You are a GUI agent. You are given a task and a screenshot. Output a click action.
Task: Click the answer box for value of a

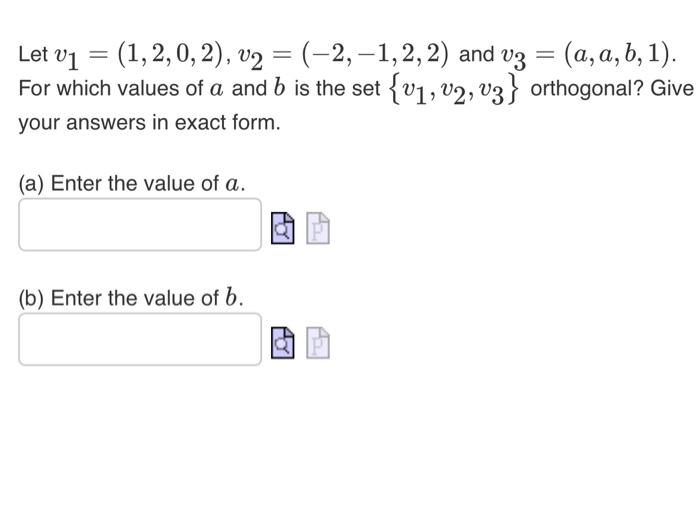tap(140, 225)
